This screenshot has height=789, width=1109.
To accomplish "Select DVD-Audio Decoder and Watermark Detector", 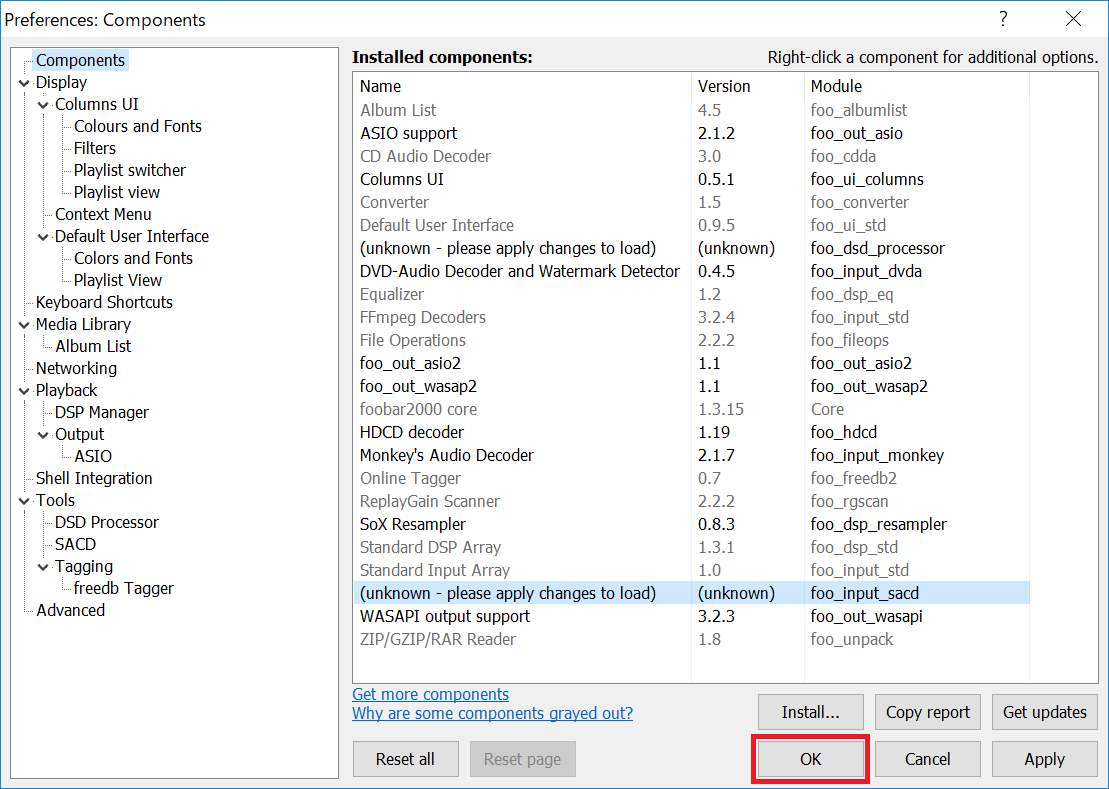I will (691, 271).
